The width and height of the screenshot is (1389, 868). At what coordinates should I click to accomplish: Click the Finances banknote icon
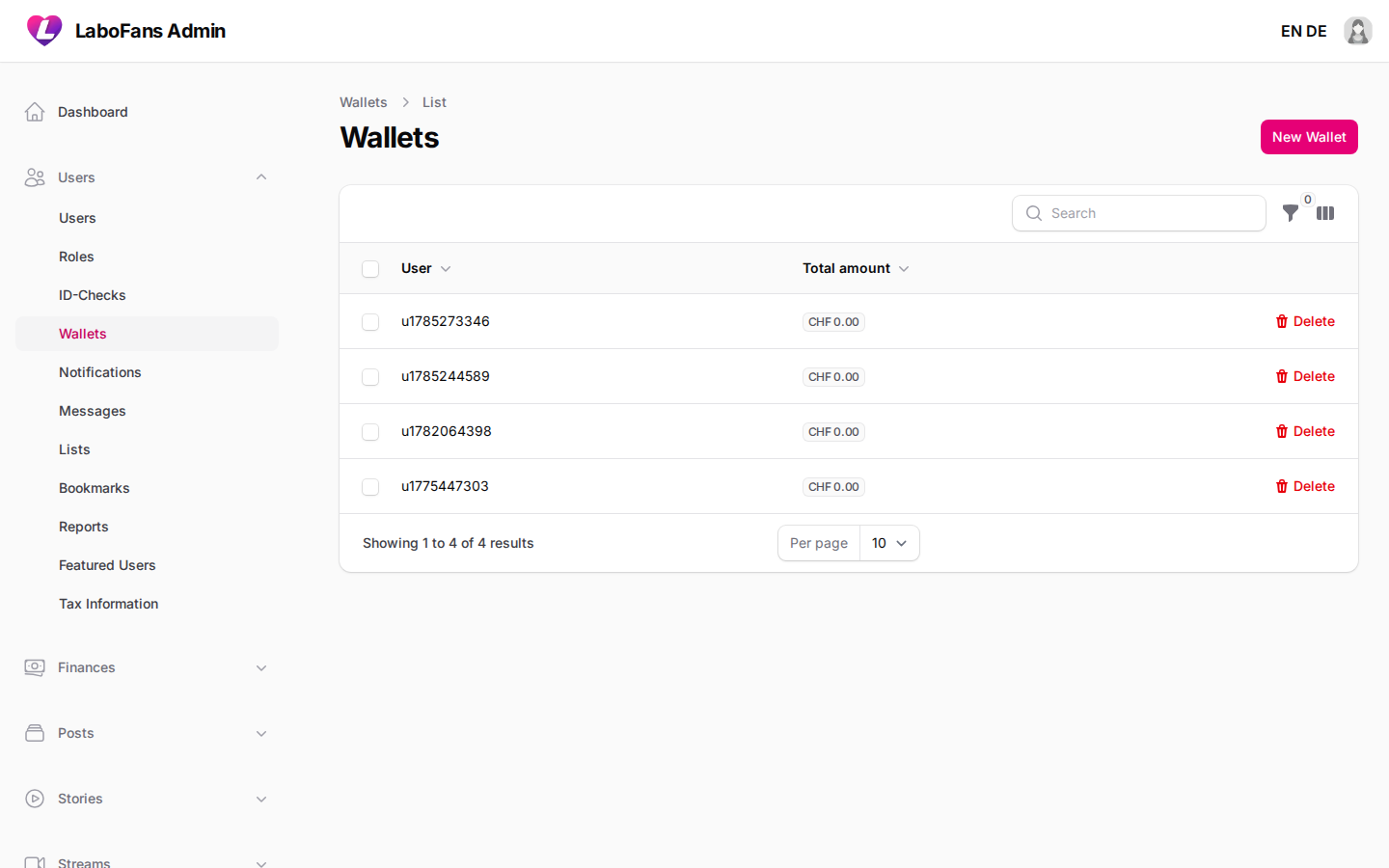(x=35, y=667)
